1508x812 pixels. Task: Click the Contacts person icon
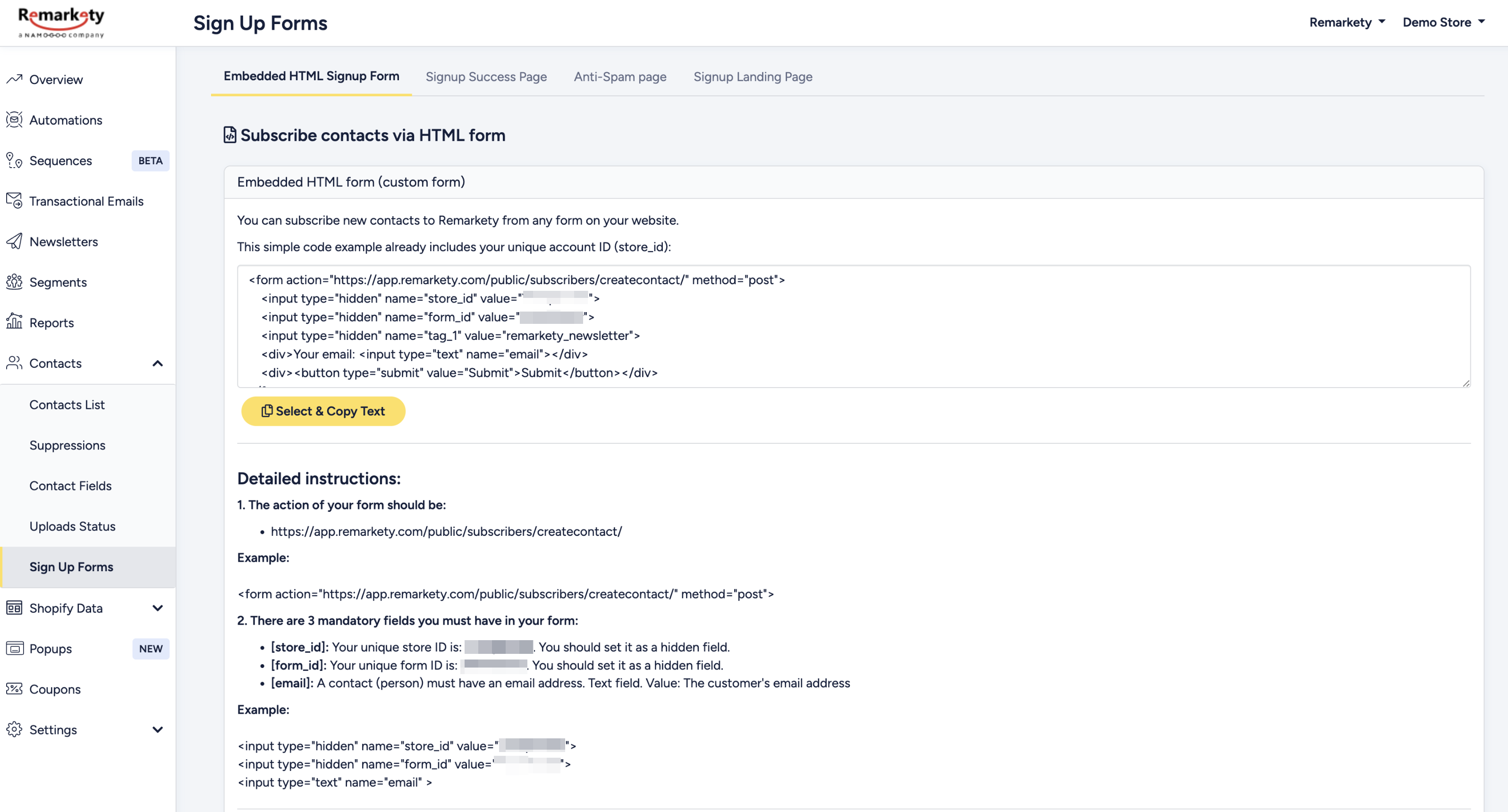[x=14, y=363]
